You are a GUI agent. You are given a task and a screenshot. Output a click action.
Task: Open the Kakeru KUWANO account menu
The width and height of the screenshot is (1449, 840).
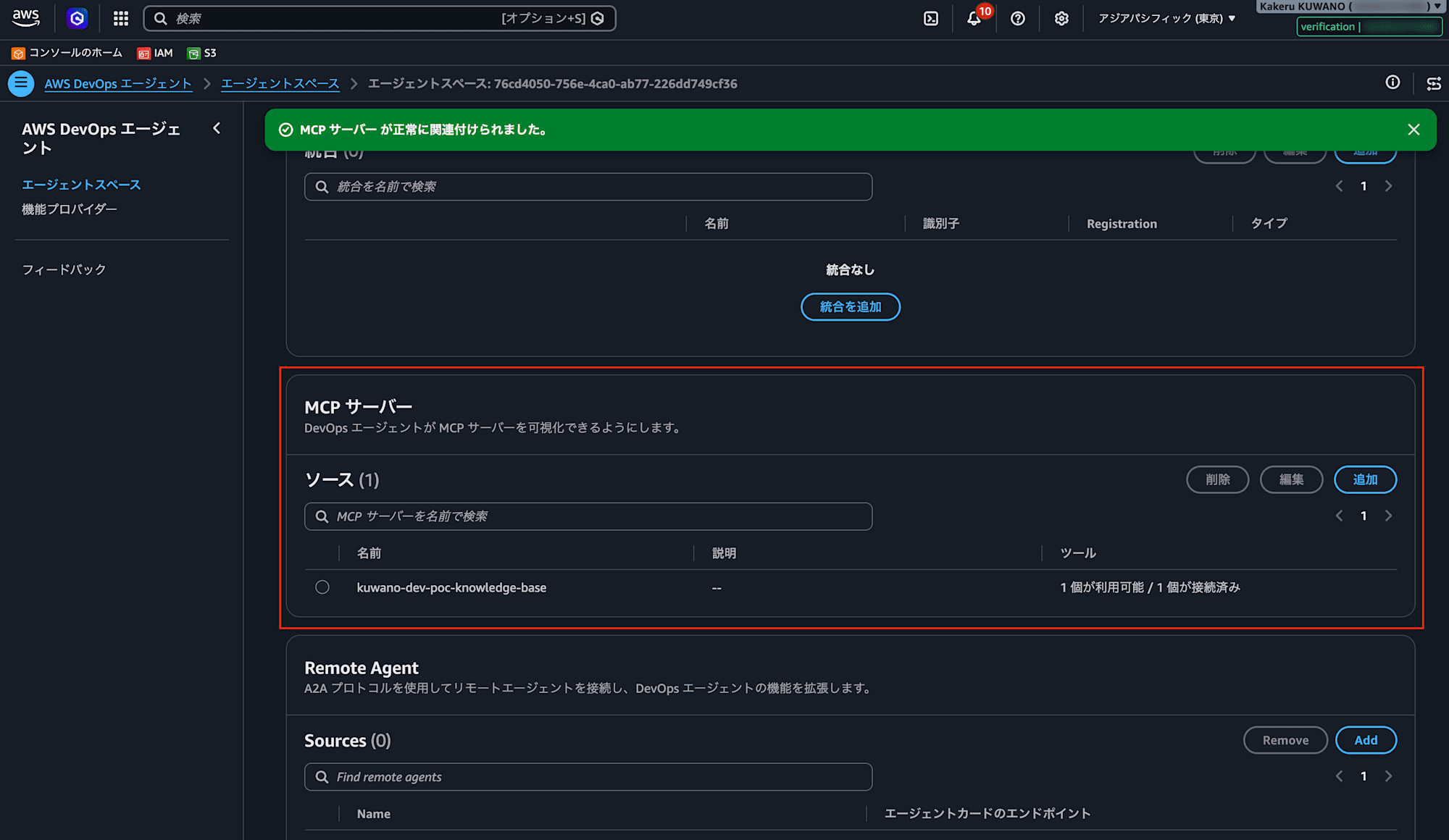(x=1350, y=7)
